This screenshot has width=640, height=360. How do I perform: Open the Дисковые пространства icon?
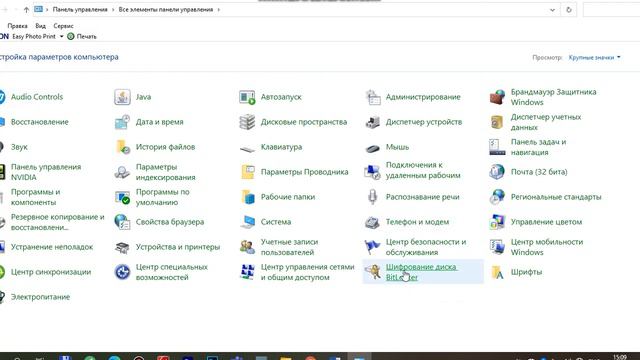[247, 122]
